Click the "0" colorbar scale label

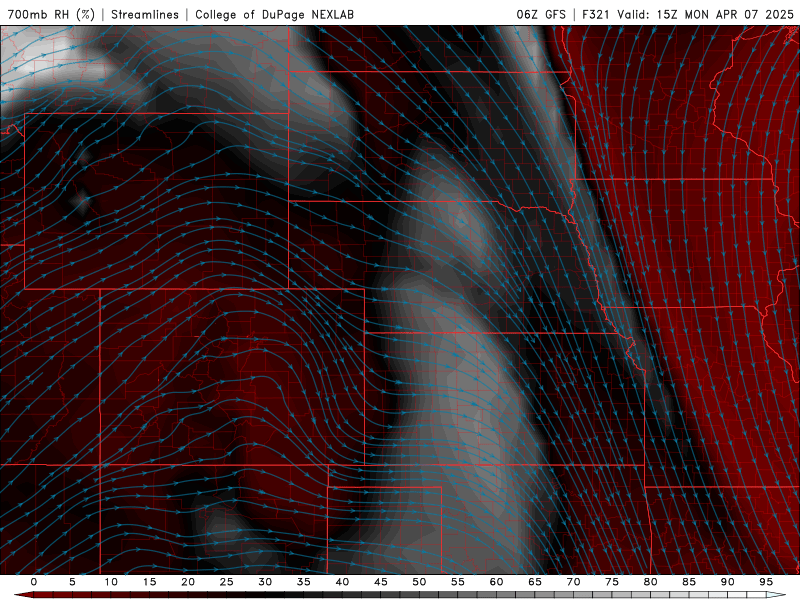34,582
